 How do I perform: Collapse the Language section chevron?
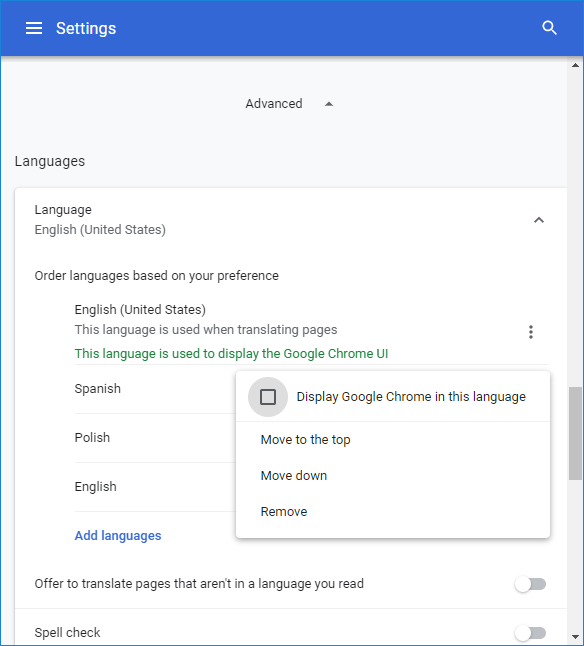(x=539, y=220)
